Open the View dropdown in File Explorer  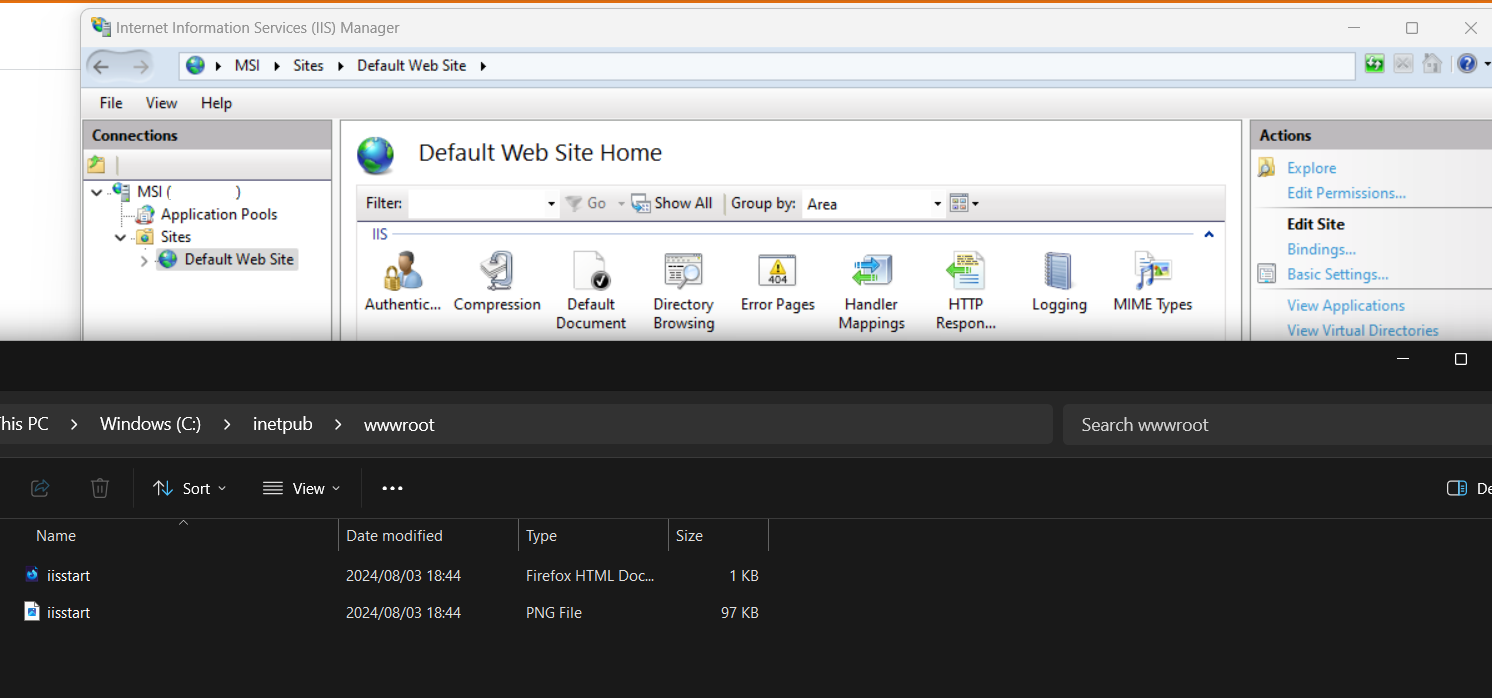[301, 488]
